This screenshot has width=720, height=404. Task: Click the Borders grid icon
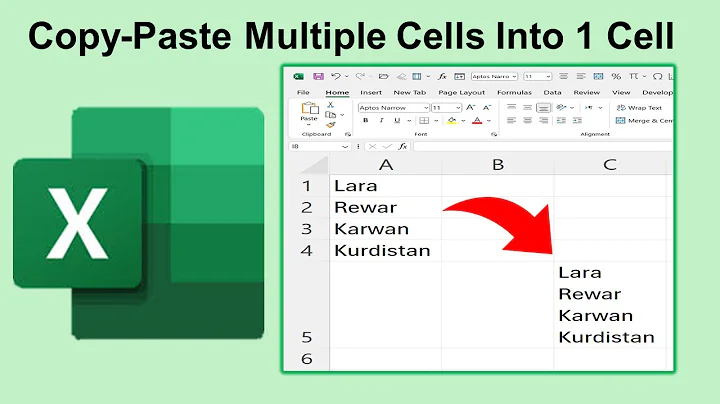pos(424,121)
